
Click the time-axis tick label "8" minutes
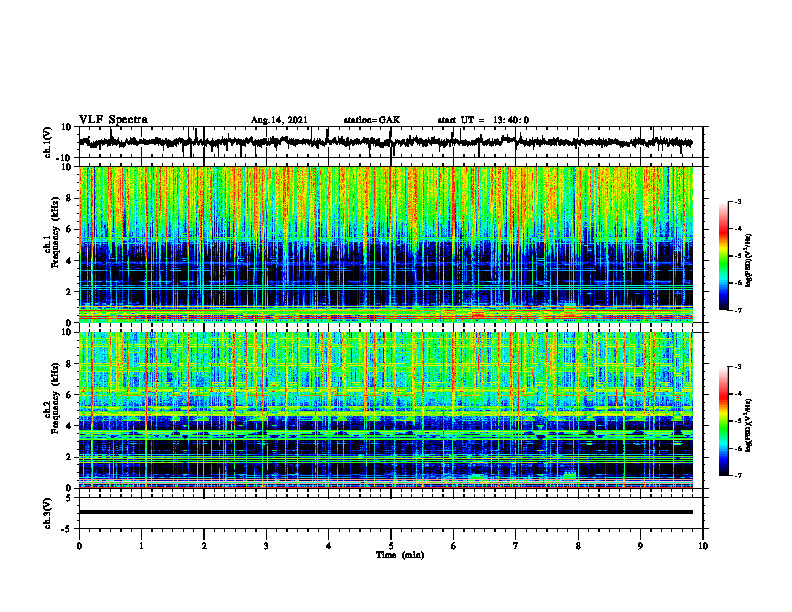point(578,546)
